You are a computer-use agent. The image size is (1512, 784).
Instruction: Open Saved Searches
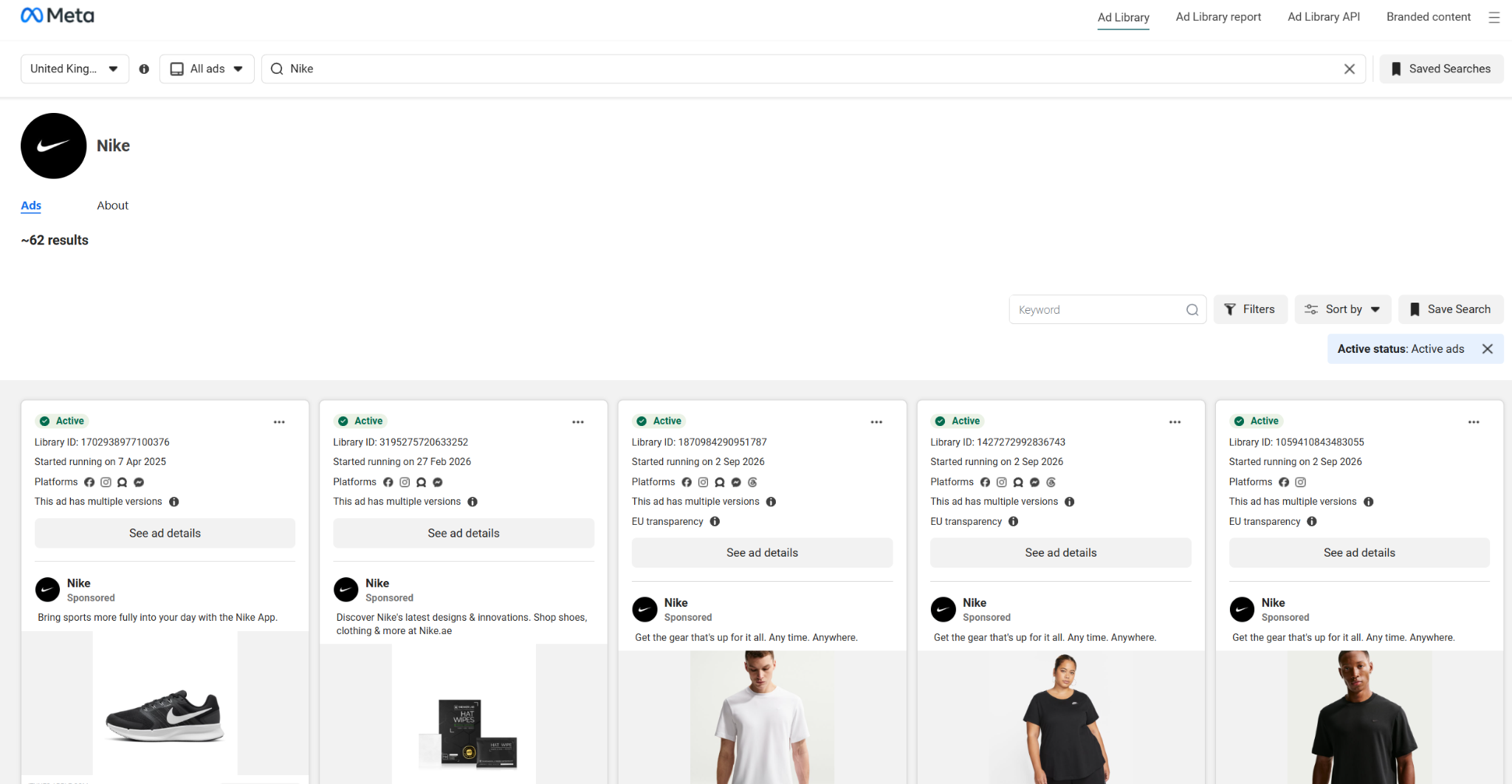(x=1441, y=69)
